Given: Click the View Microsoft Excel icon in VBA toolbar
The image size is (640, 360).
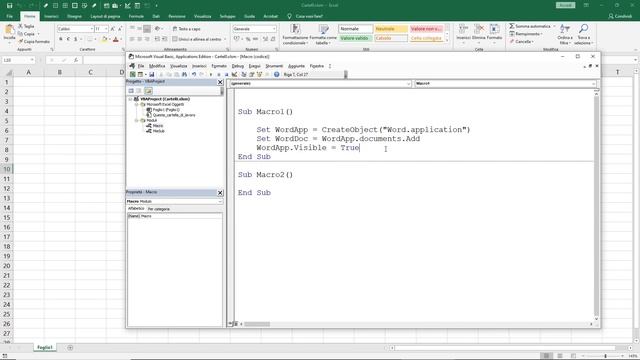Looking at the screenshot, I should [133, 74].
